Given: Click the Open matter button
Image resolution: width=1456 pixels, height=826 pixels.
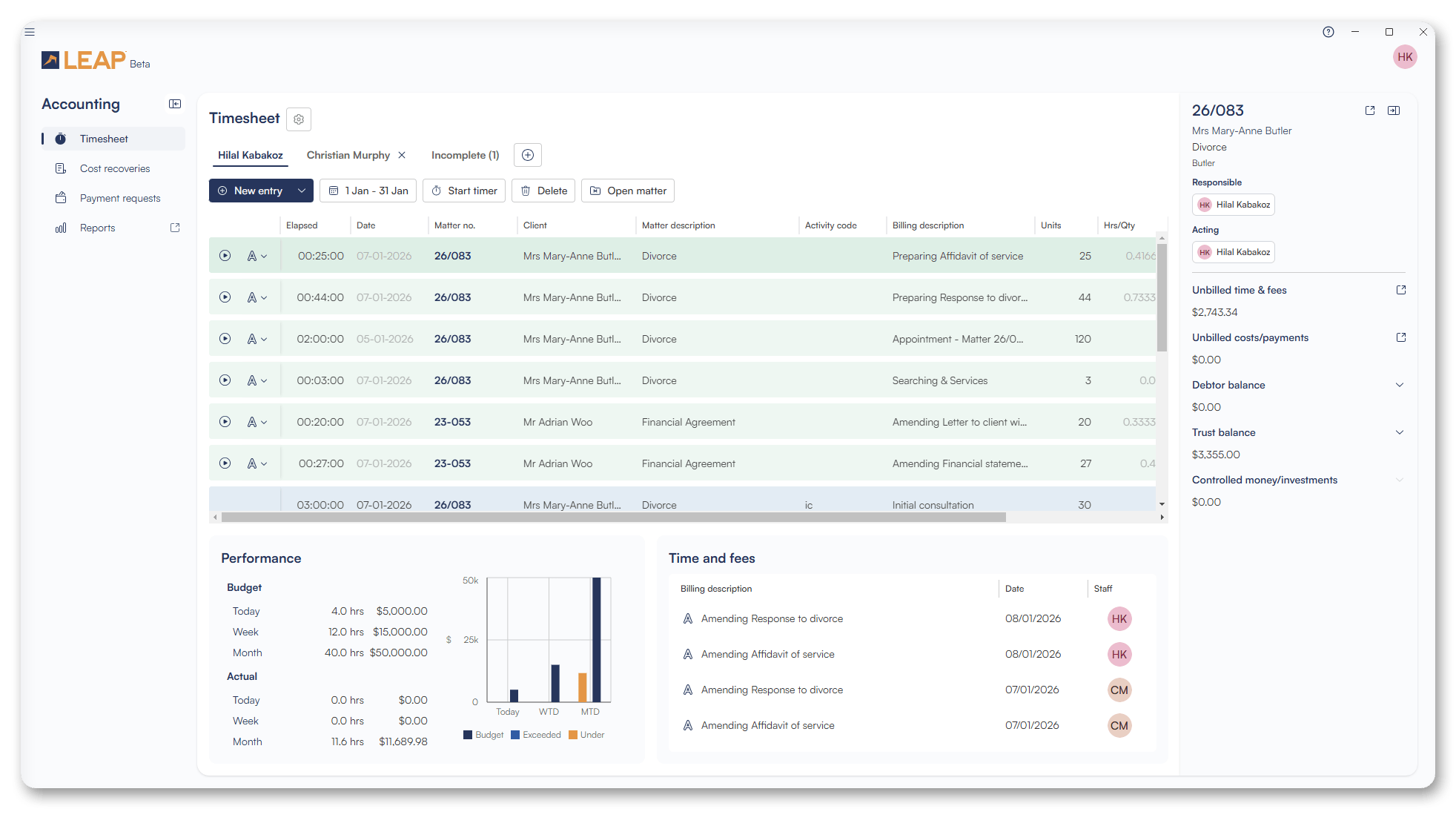Looking at the screenshot, I should click(627, 191).
